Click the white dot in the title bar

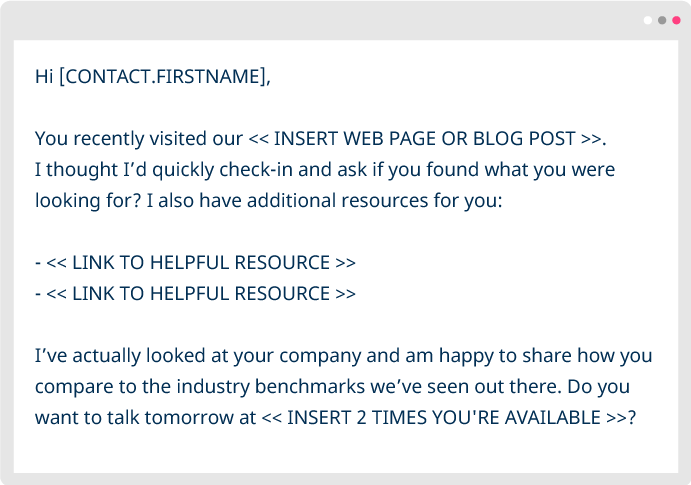click(648, 20)
